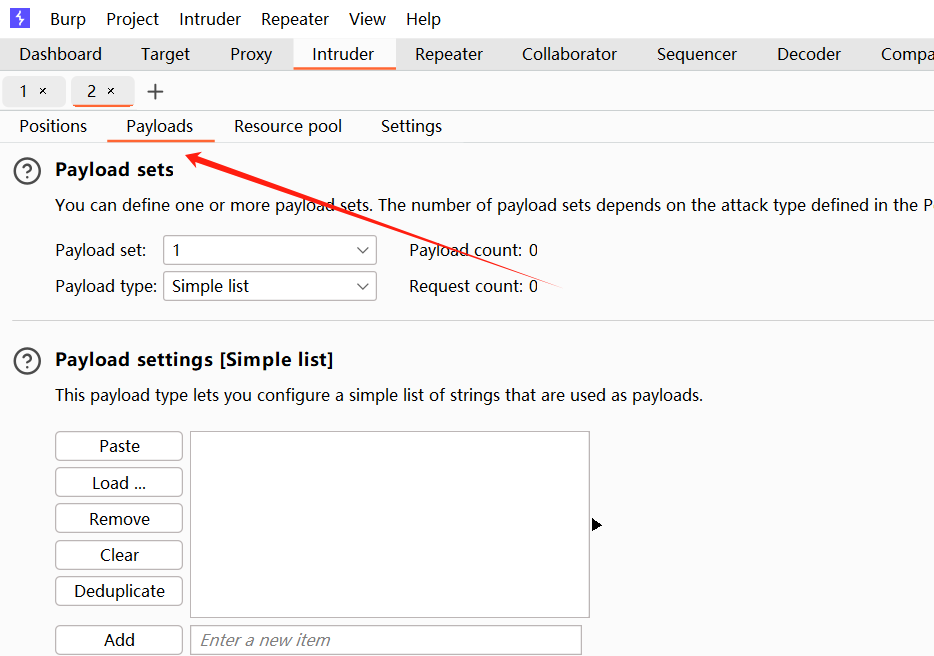The height and width of the screenshot is (656, 934).
Task: Open the Payload set dropdown
Action: [270, 250]
